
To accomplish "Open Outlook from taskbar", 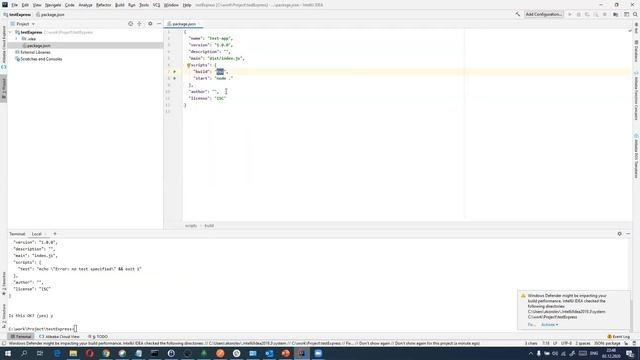I will (x=269, y=353).
